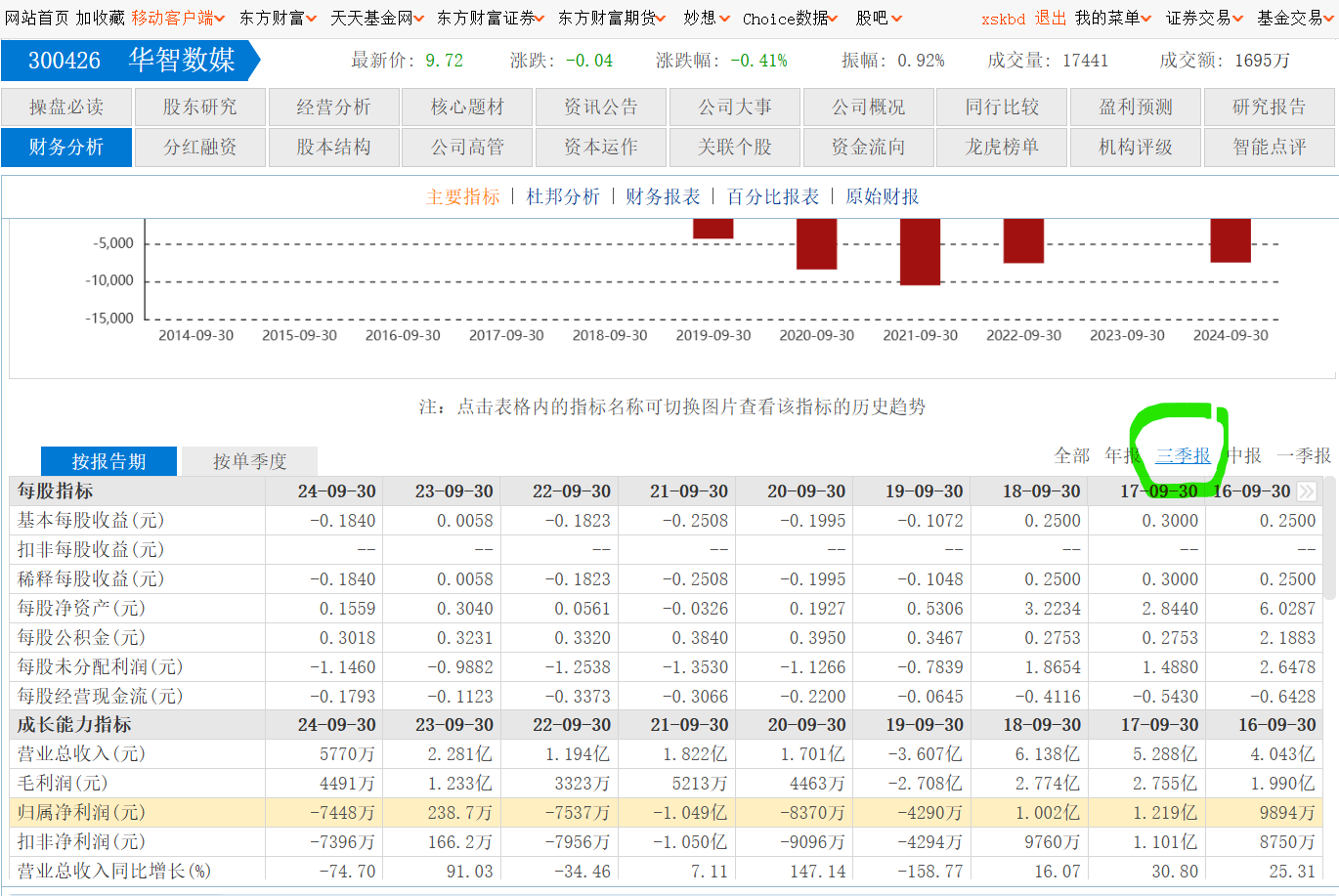
Task: Open the 东方财富期货 dropdown
Action: (x=612, y=18)
